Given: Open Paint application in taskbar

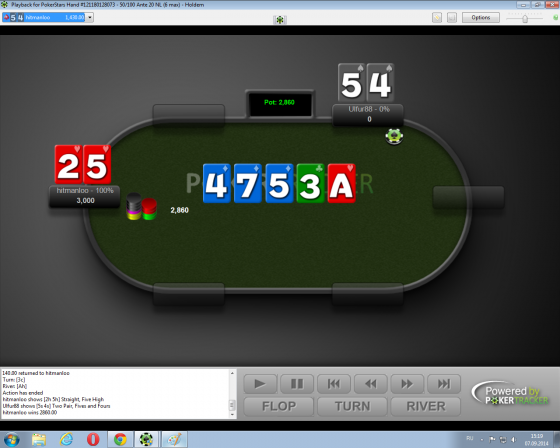Looking at the screenshot, I should click(175, 439).
